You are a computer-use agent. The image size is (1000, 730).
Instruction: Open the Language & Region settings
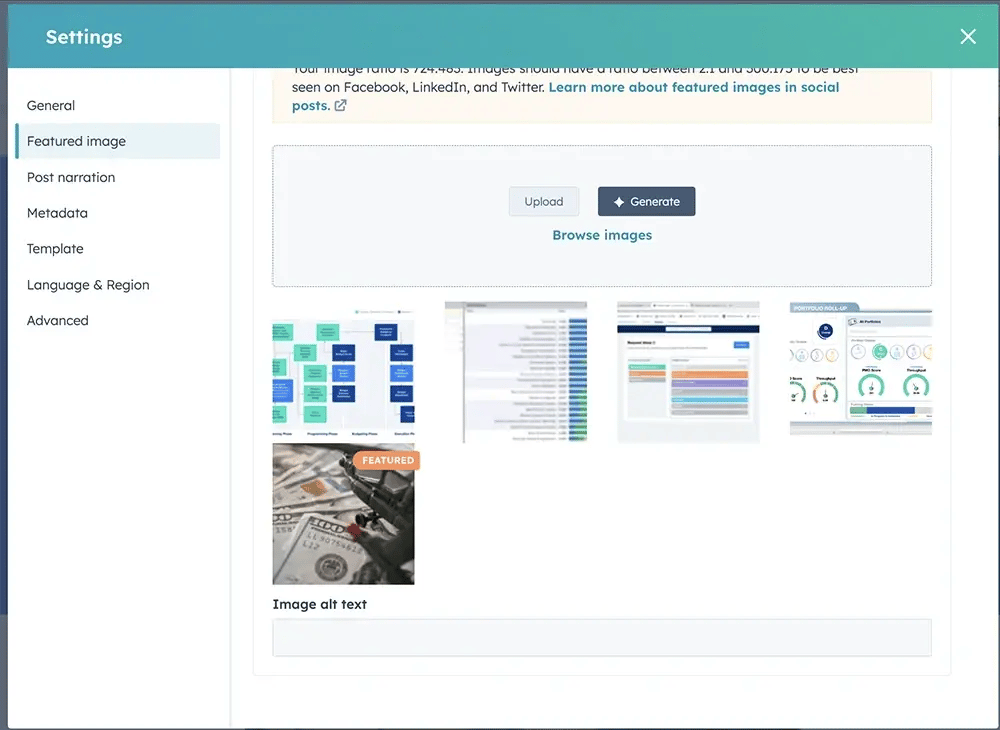[x=87, y=285]
